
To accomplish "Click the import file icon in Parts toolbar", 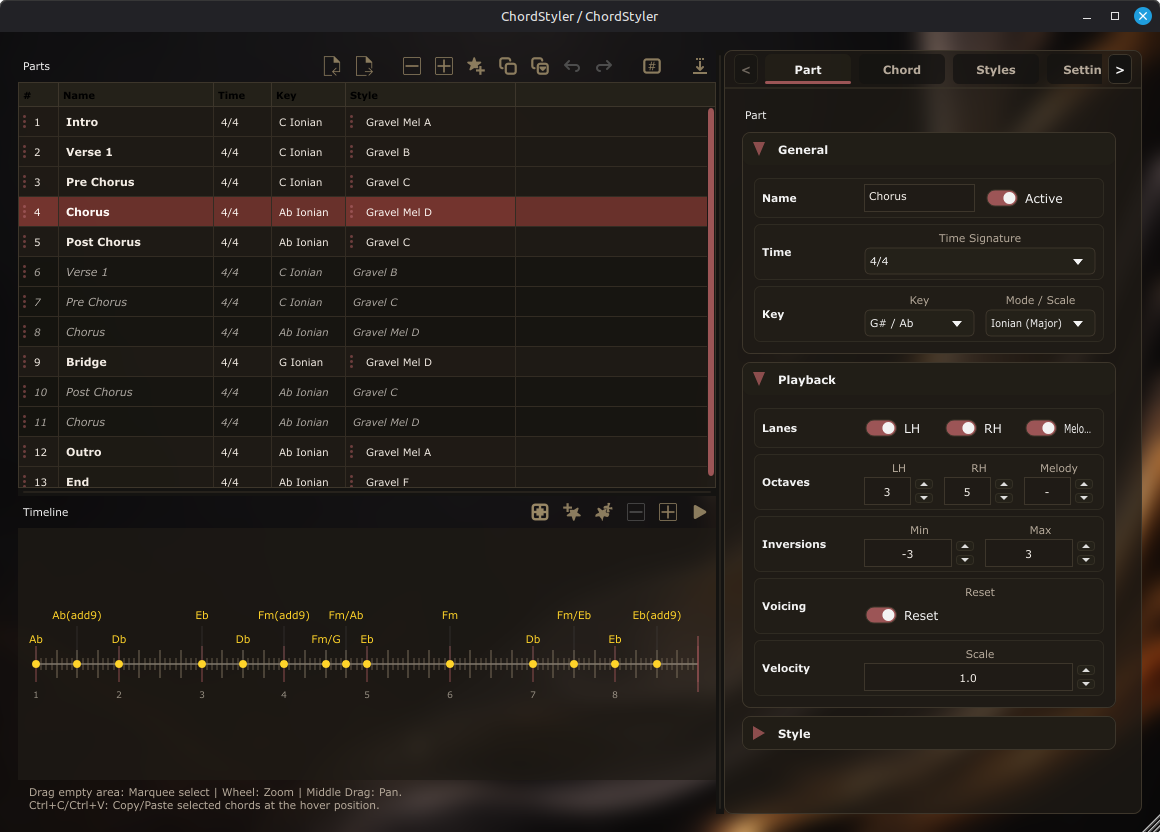I will [332, 66].
